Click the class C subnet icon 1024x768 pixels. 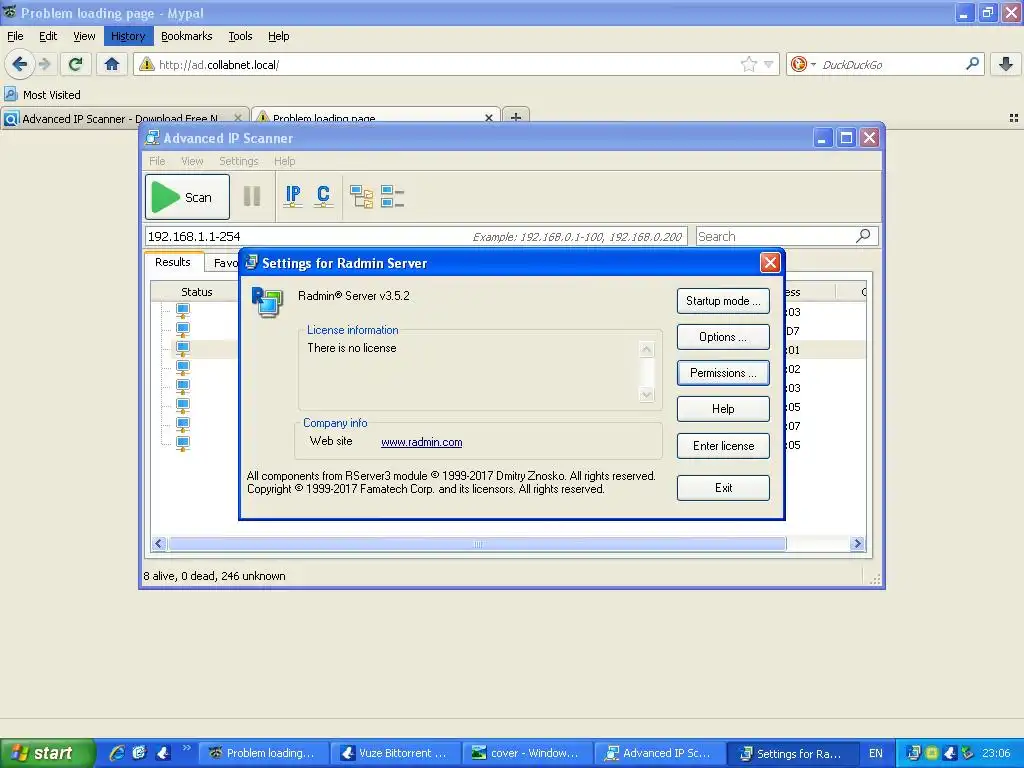[323, 196]
